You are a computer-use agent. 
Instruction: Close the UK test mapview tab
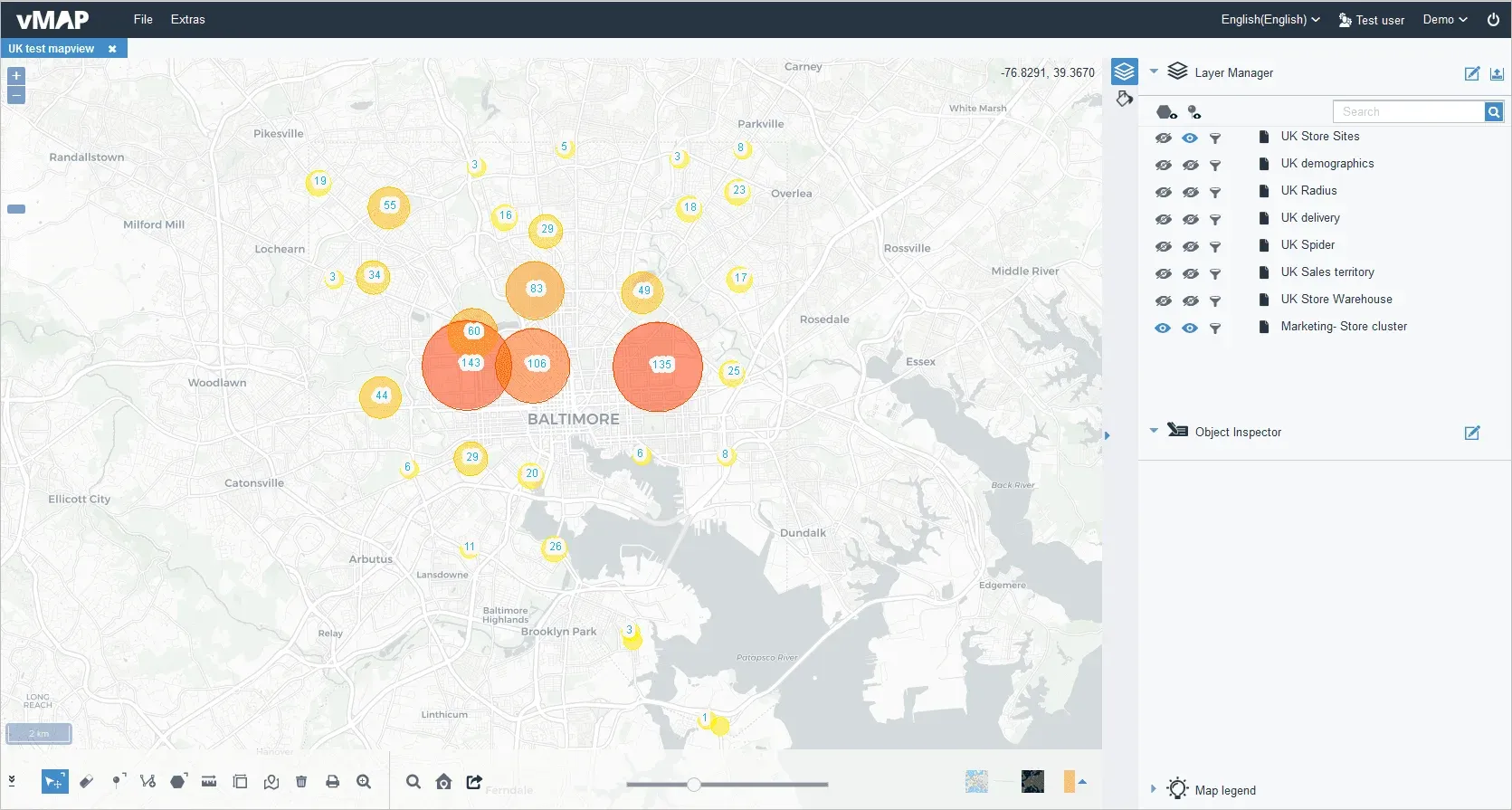[112, 49]
